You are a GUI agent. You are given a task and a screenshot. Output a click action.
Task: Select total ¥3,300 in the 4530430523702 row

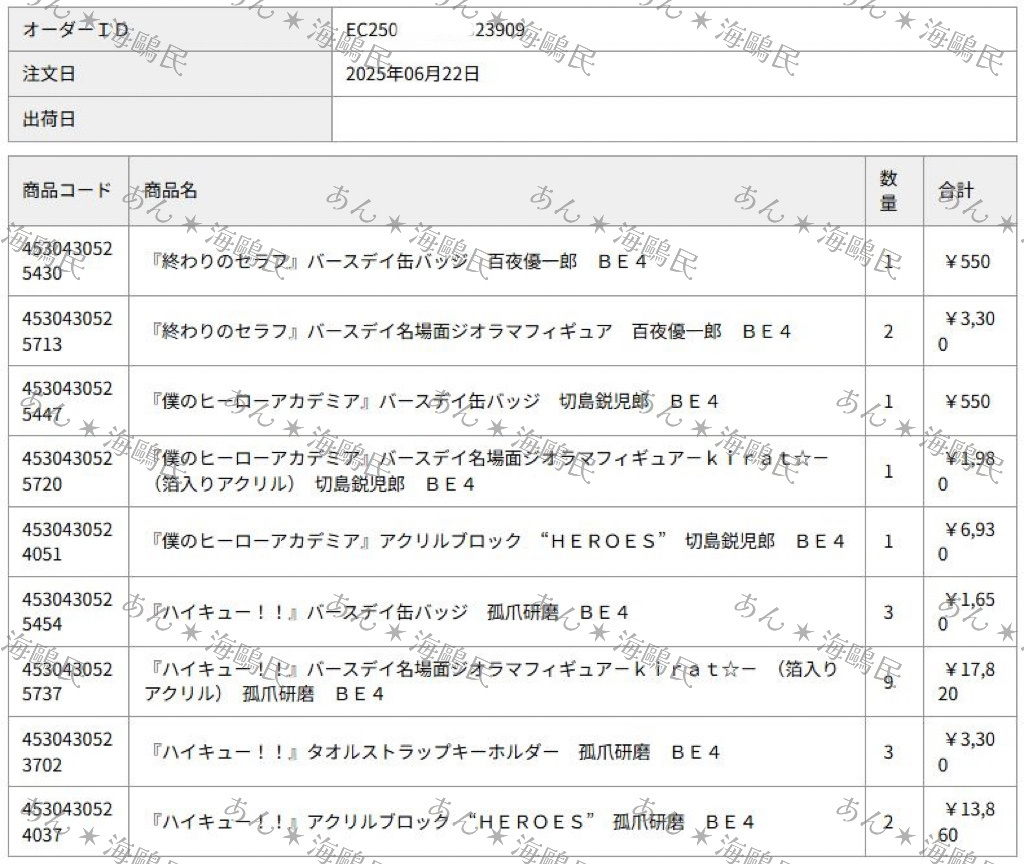[x=967, y=752]
